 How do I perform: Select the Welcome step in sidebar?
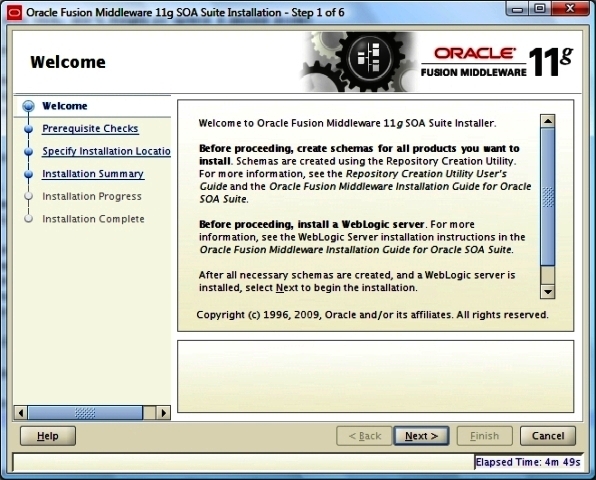click(x=65, y=106)
